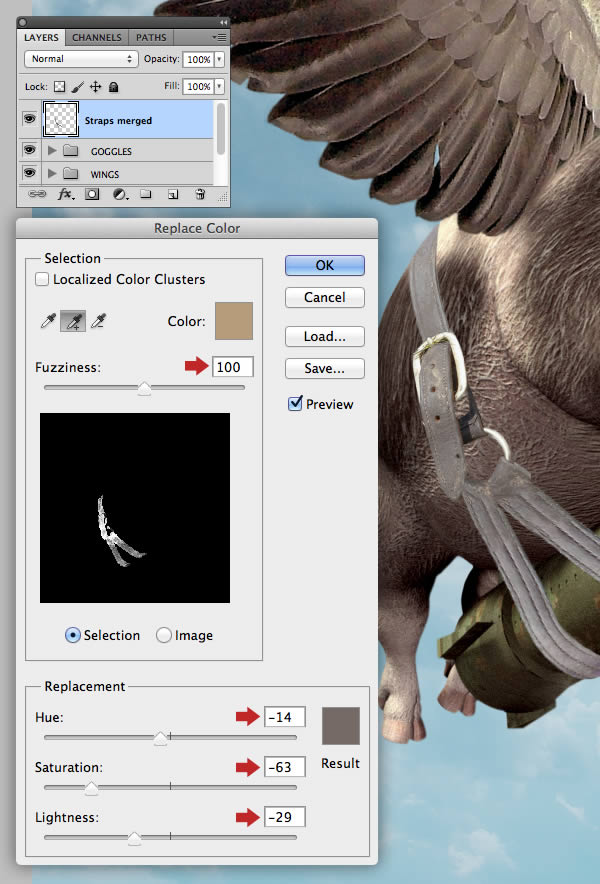Close the Layers panel
600x884 pixels.
coord(23,23)
